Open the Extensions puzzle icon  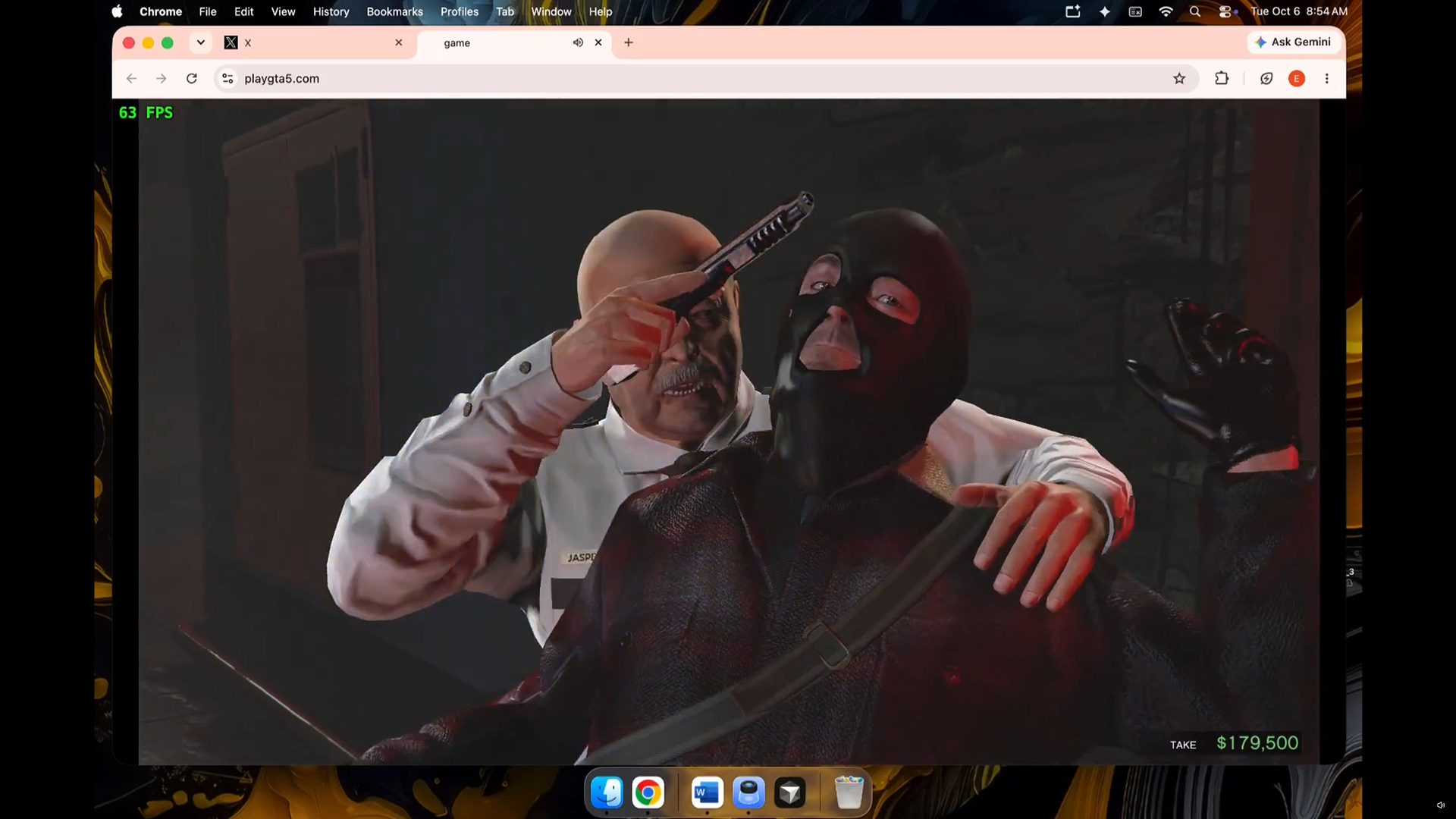[x=1222, y=78]
